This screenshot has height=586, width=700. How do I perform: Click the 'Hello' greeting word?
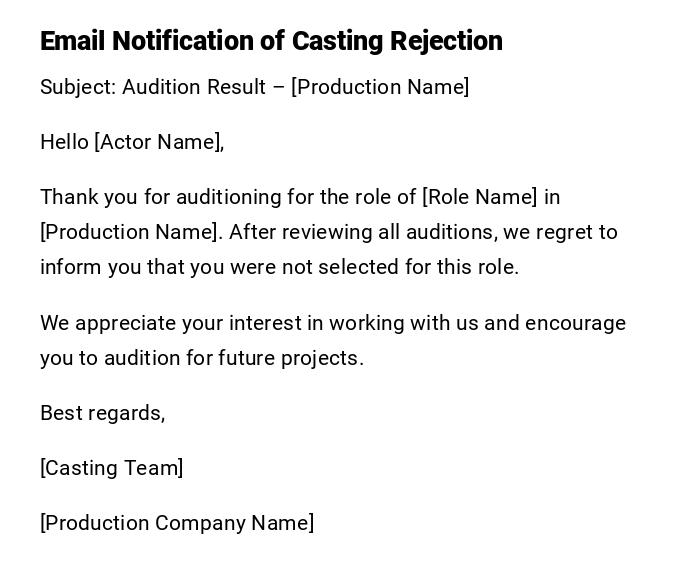tap(64, 142)
